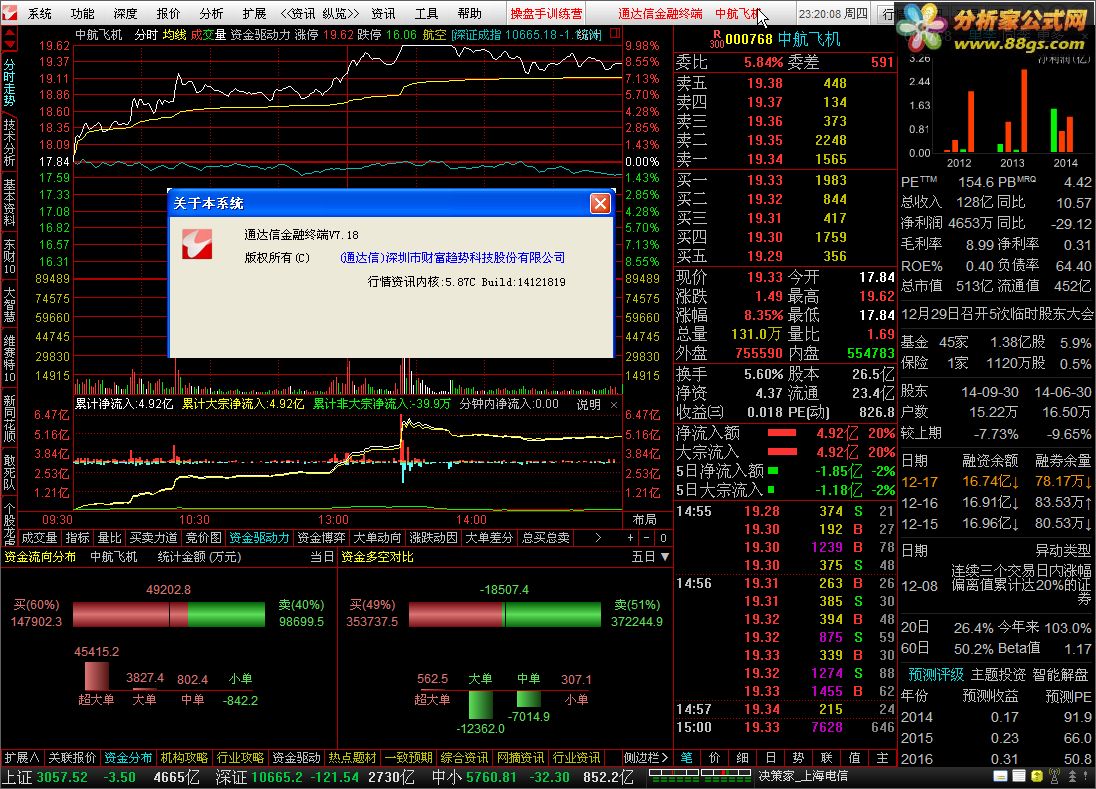The height and width of the screenshot is (789, 1096).
Task: Click the R300 margin marker before 000768
Action: pos(716,39)
